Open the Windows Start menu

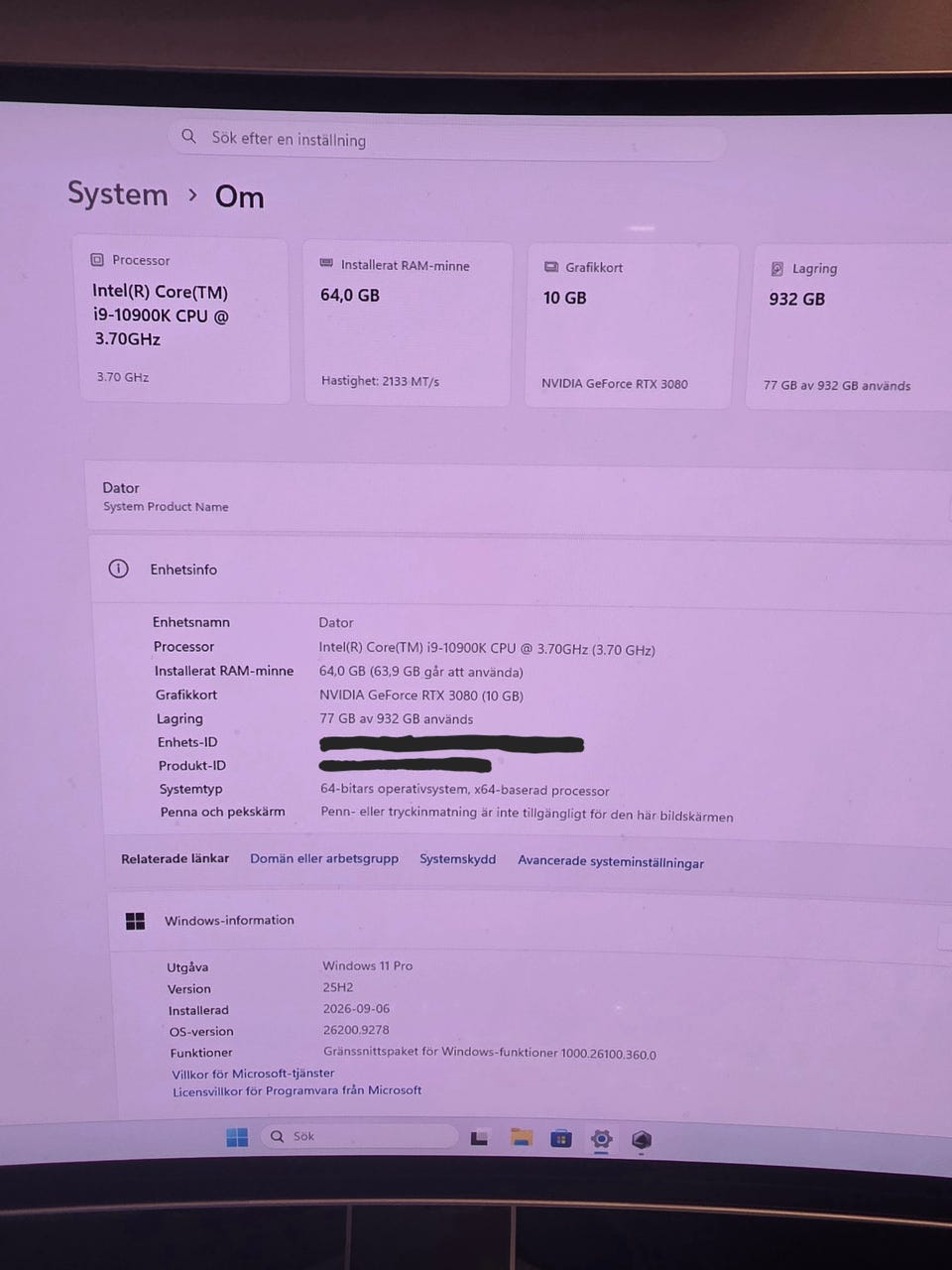coord(237,1137)
